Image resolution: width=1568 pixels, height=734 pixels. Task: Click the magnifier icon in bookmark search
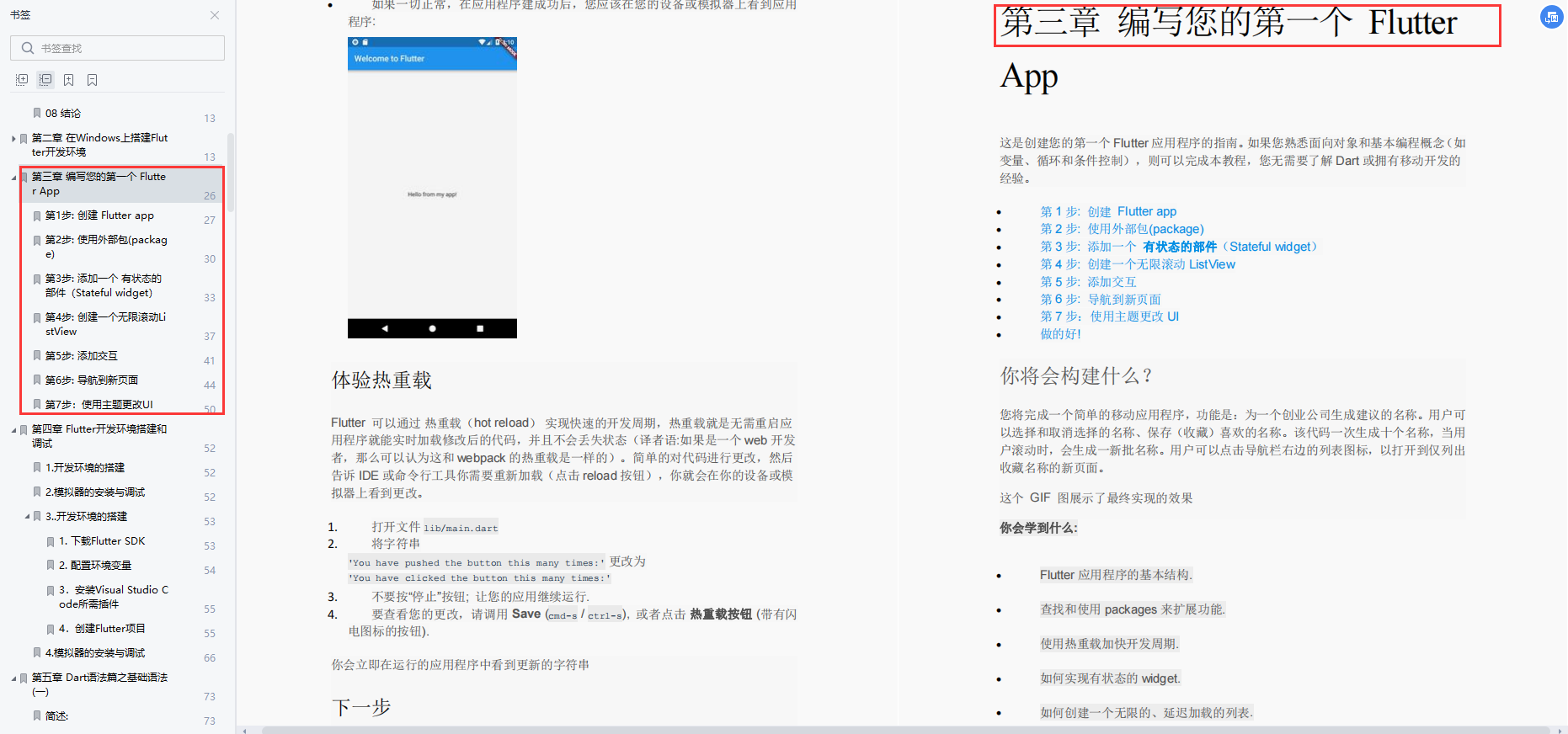28,48
